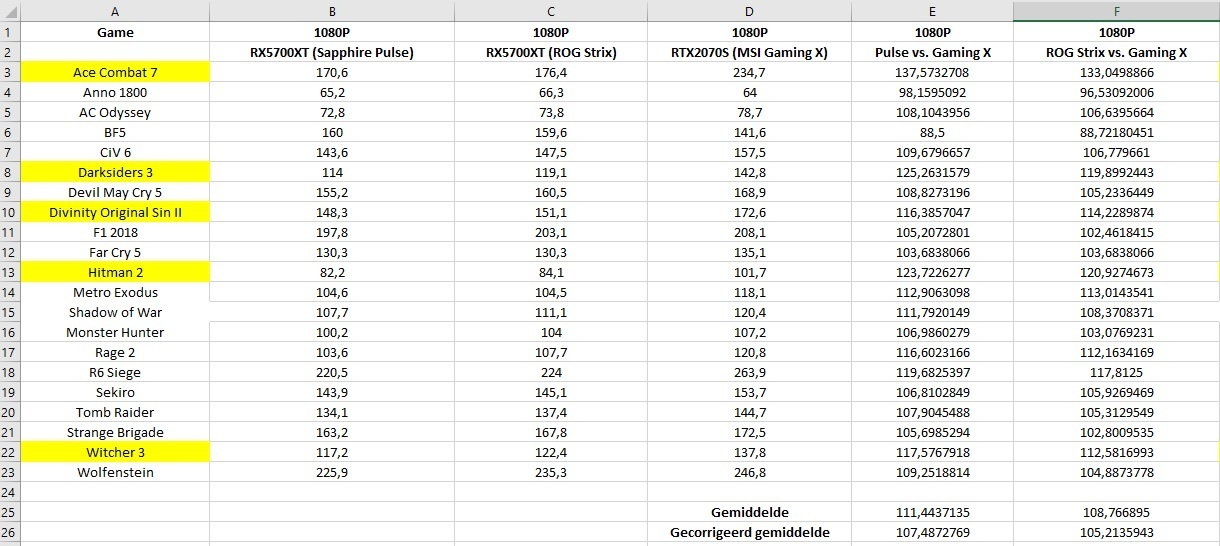1220x546 pixels.
Task: Select the Divinity Original Sin II cell
Action: (115, 212)
